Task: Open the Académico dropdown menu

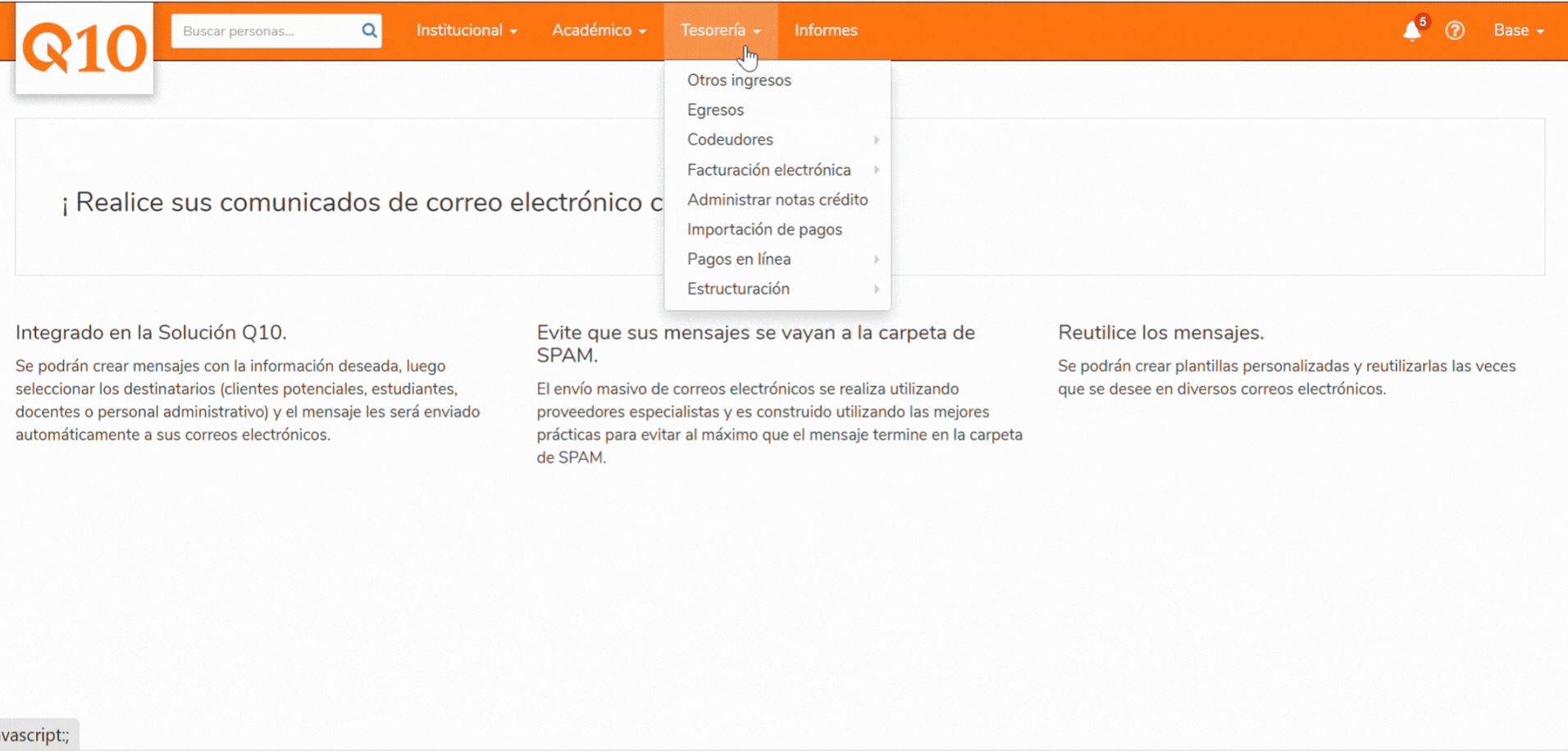Action: pyautogui.click(x=599, y=30)
